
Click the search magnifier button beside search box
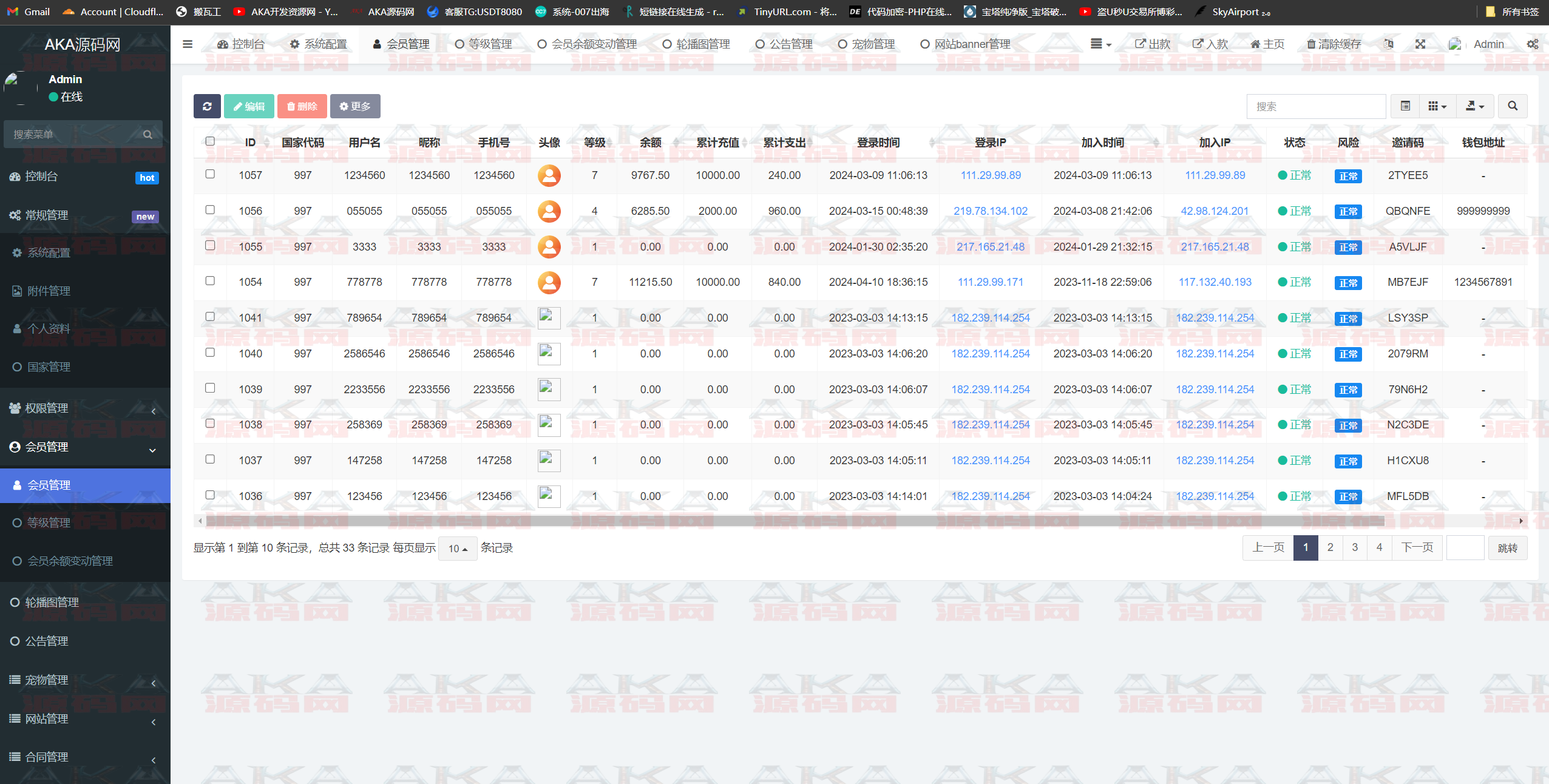1512,106
